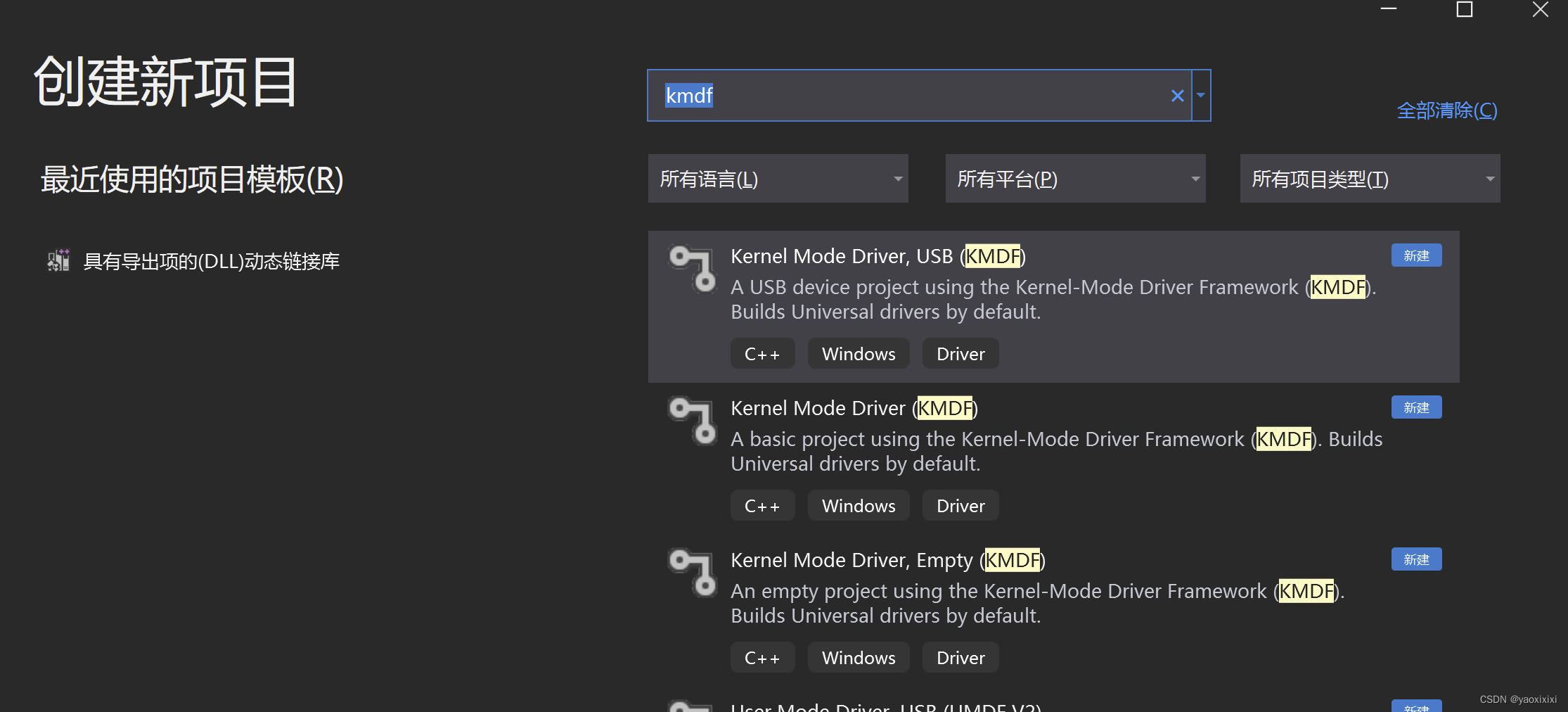Image resolution: width=1568 pixels, height=712 pixels.
Task: Click inside the kmdf search box
Action: pos(919,96)
